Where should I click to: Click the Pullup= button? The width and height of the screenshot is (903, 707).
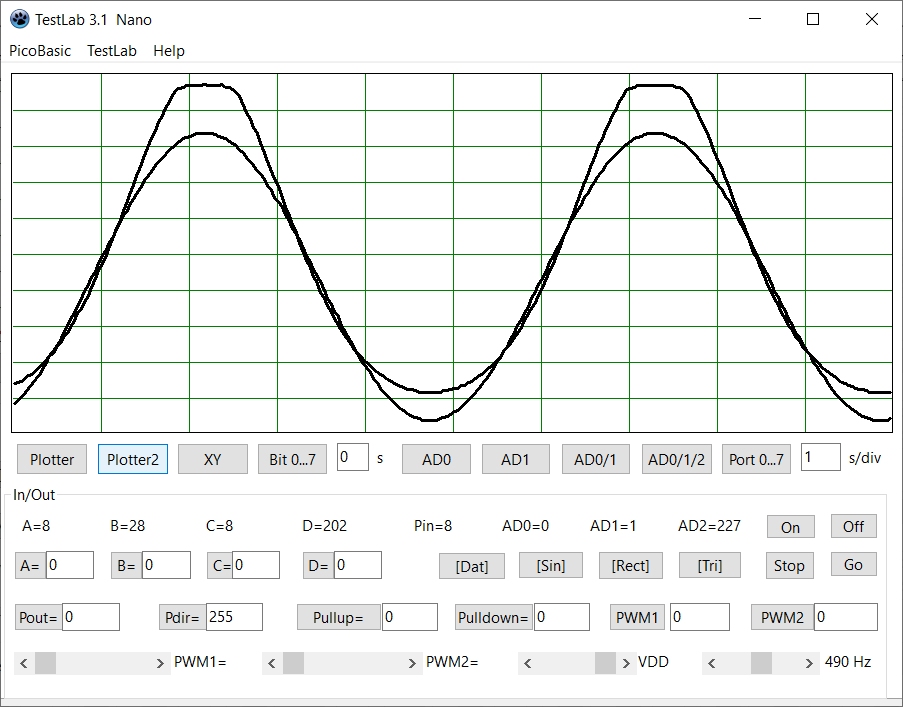click(x=339, y=617)
